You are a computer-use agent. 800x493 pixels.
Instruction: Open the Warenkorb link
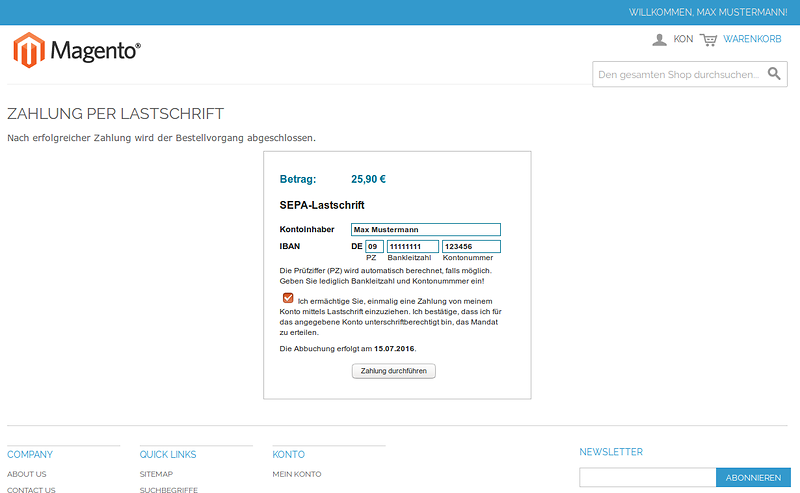tap(752, 39)
